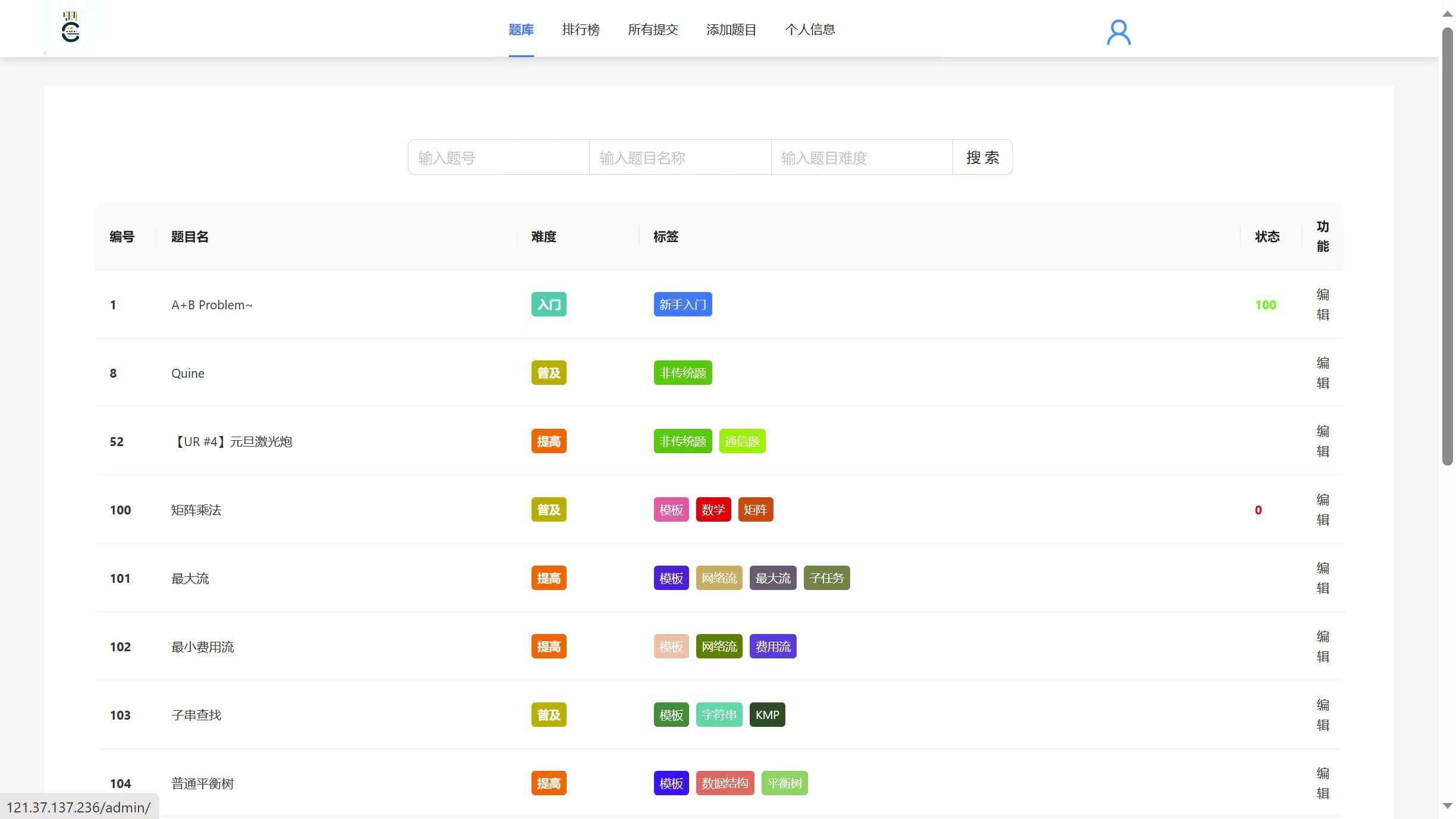
Task: Click the red status score 0
Action: coord(1258,510)
